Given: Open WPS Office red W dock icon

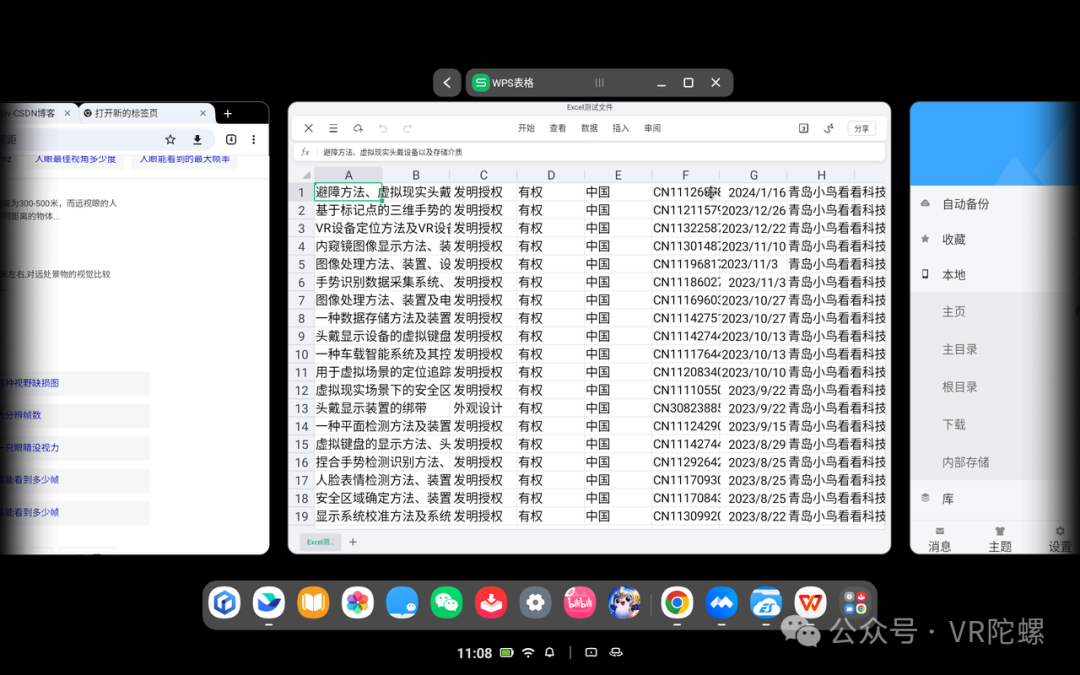Looking at the screenshot, I should point(810,603).
